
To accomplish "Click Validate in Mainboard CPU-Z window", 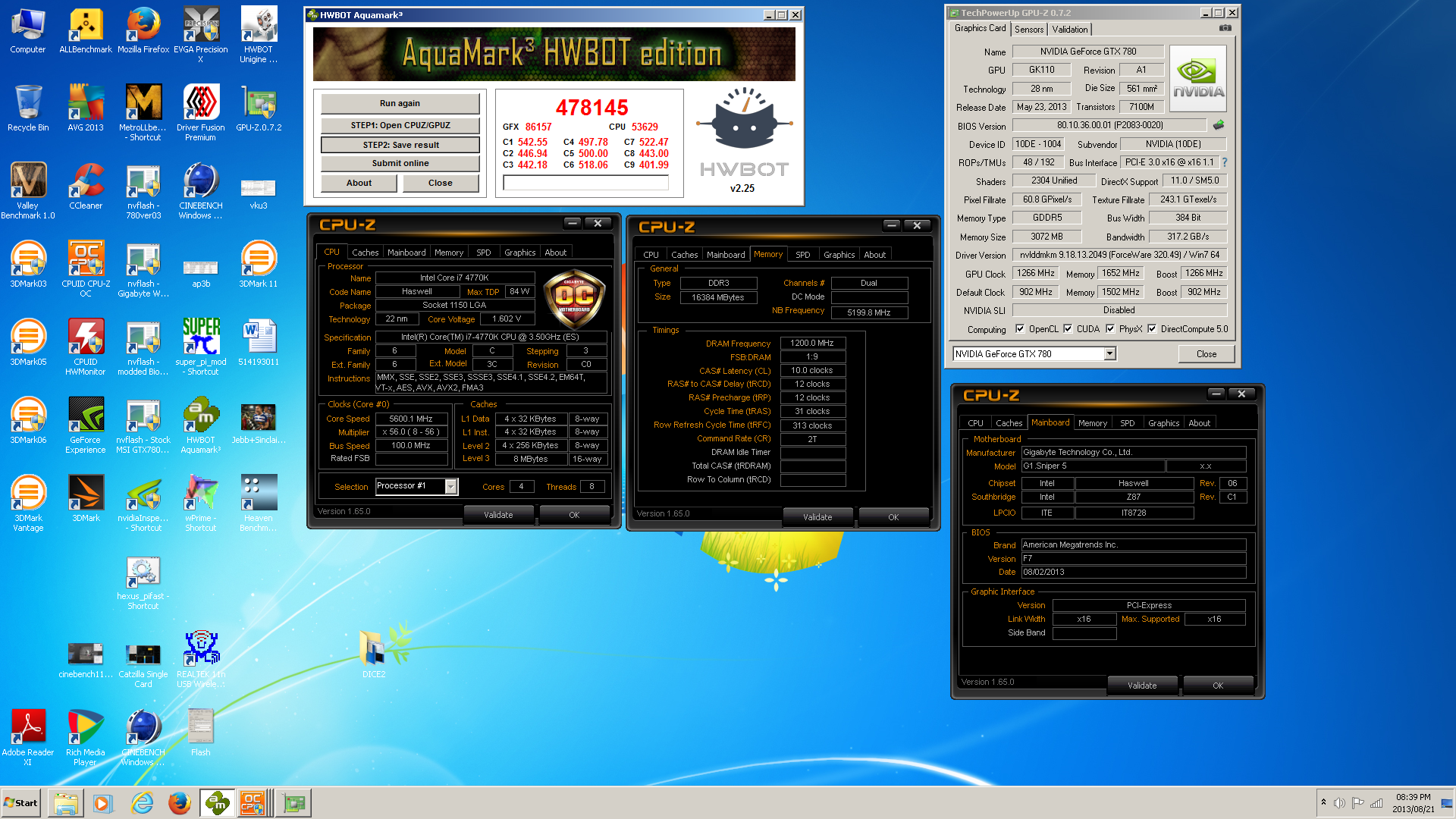I will coord(1142,686).
